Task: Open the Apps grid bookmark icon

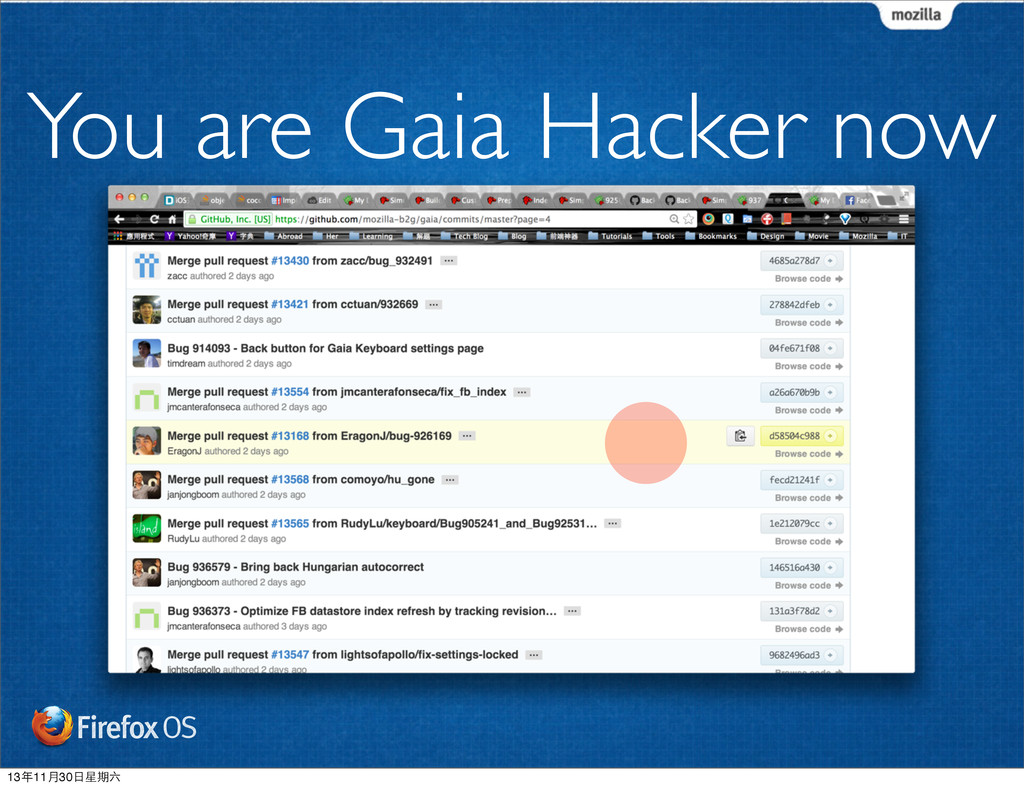Action: click(118, 236)
